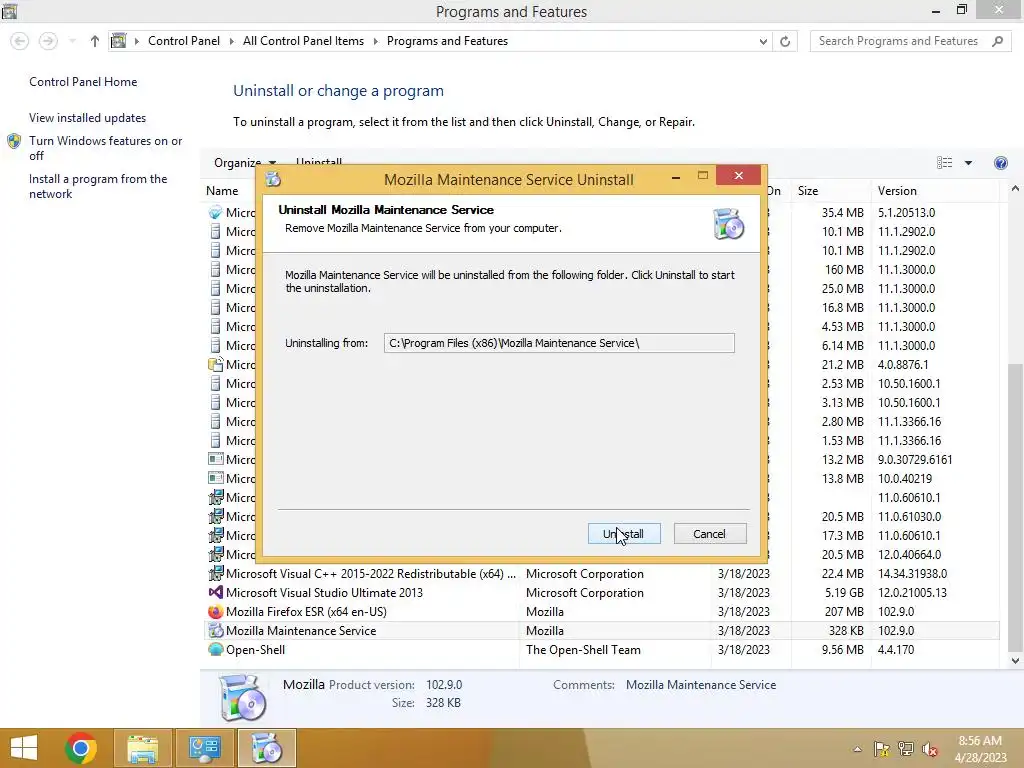Select Microsoft Visual C++ 2015-2022 Redistributable row
1024x768 pixels.
pyautogui.click(x=600, y=574)
